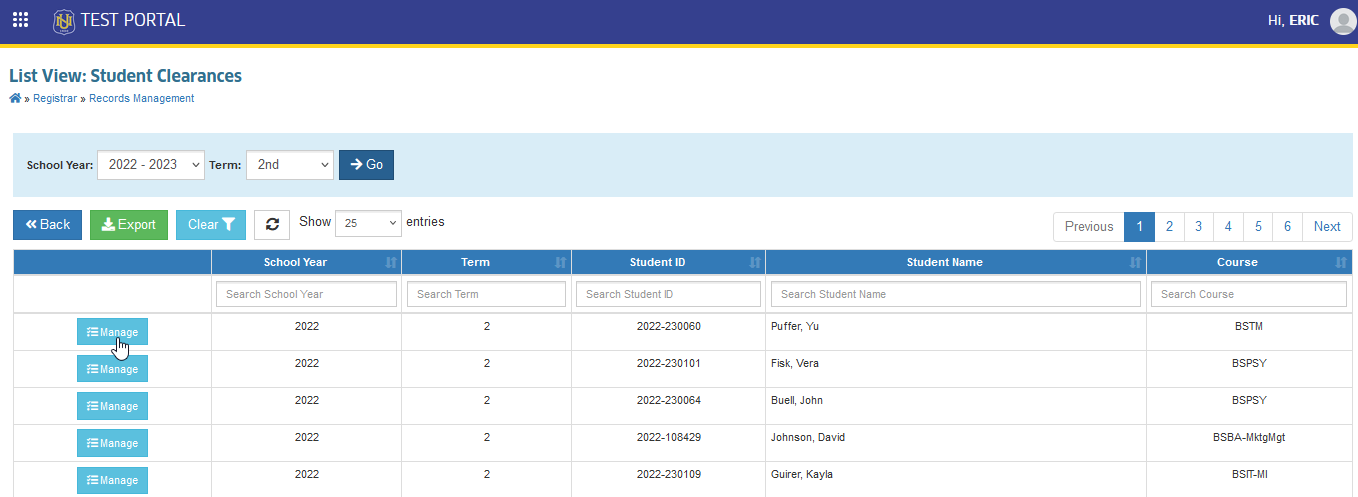Go to pagination page 2

[1169, 227]
